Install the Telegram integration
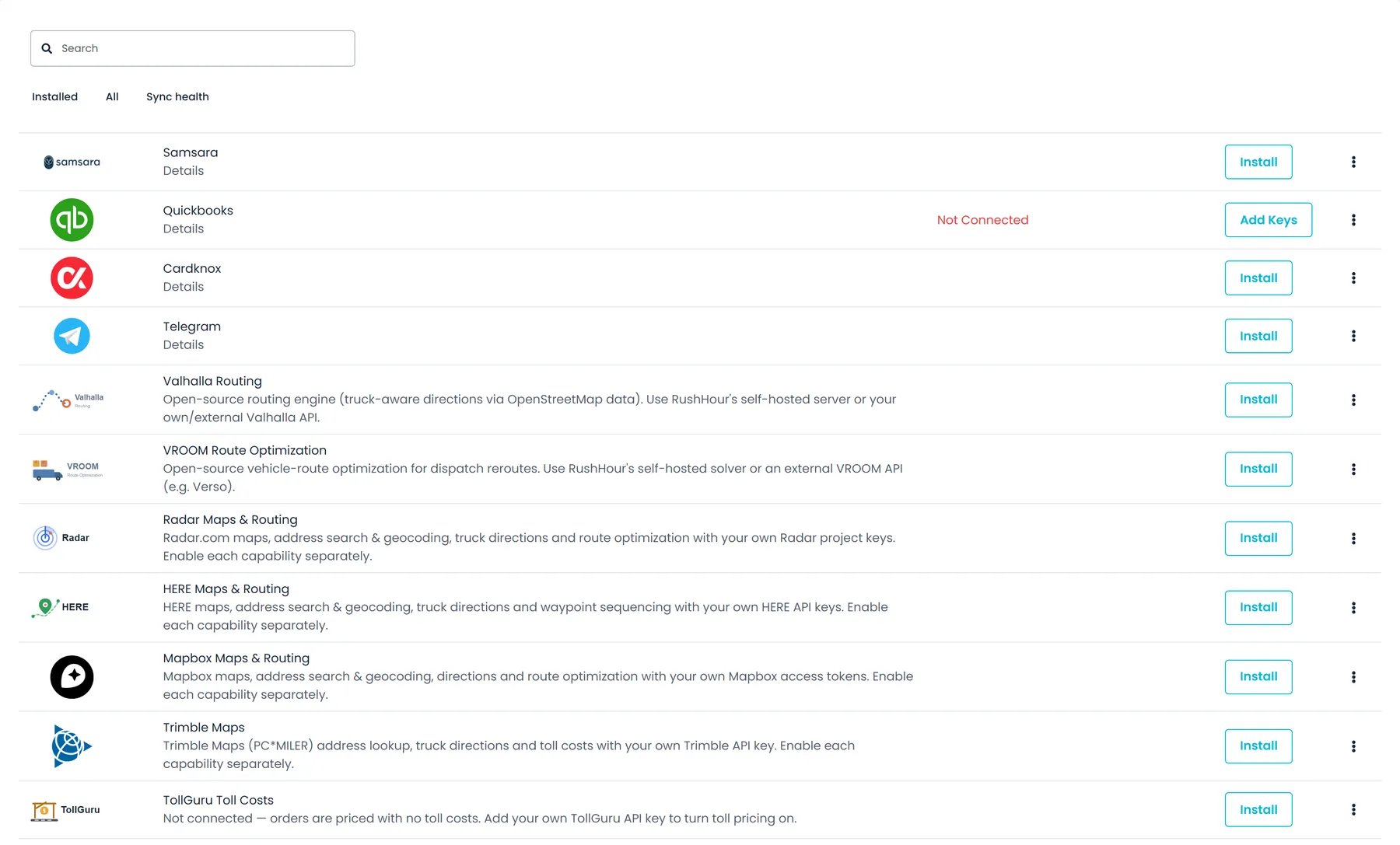The image size is (1400, 845). pos(1258,336)
